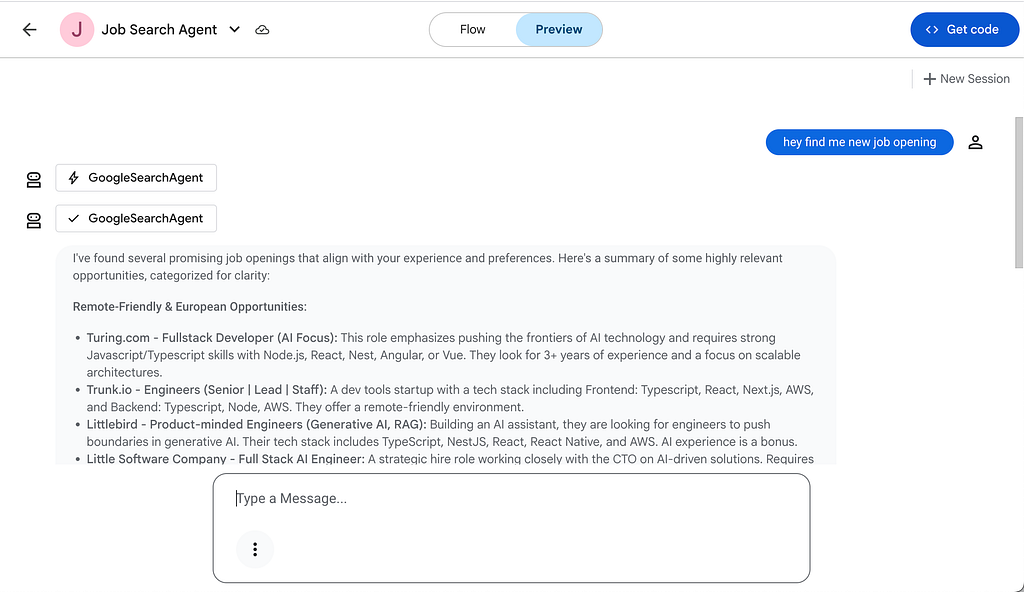Select the 'hey find me new job opening' message bubble
The width and height of the screenshot is (1024, 592).
(x=859, y=142)
